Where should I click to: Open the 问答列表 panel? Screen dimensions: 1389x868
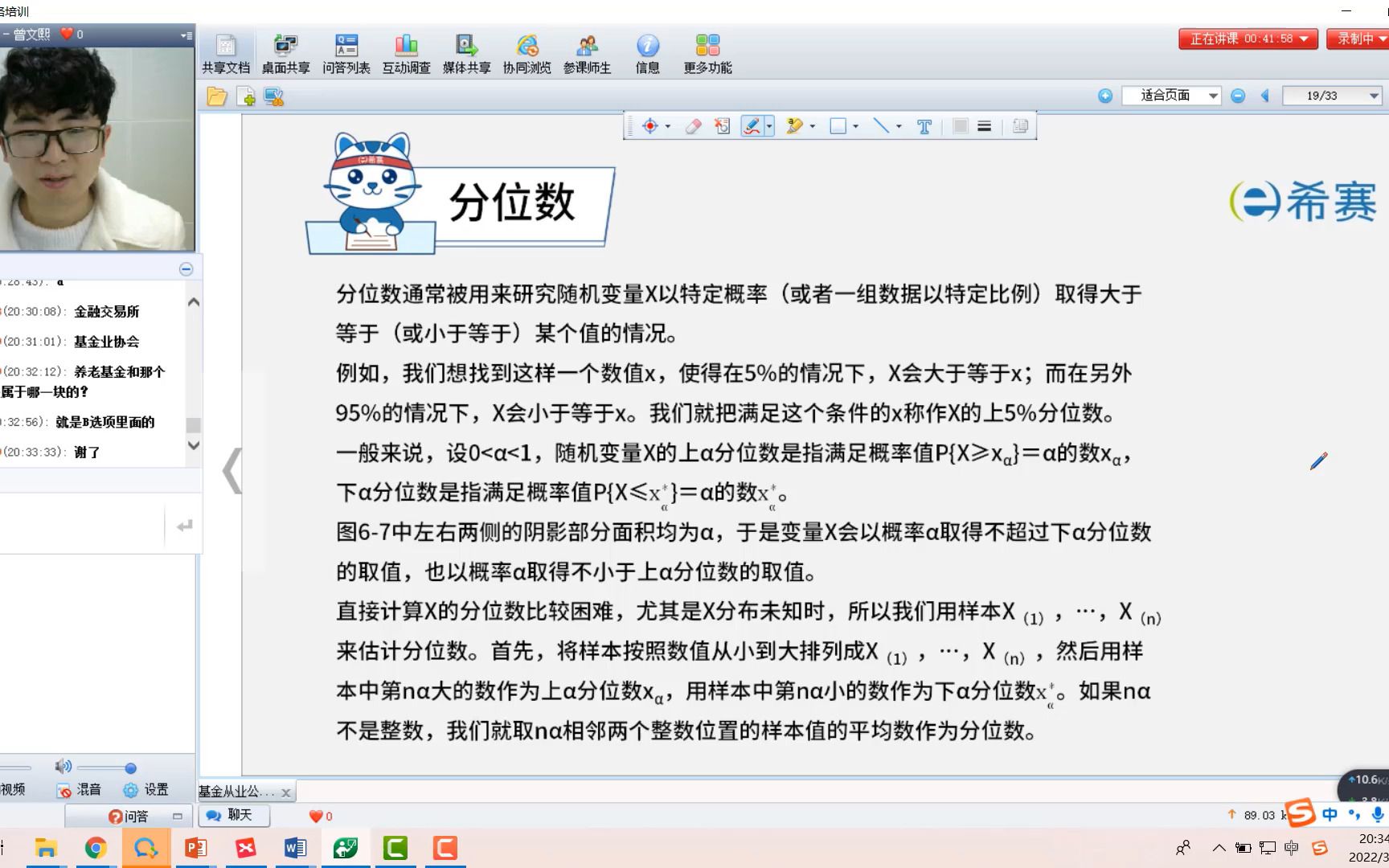[346, 51]
